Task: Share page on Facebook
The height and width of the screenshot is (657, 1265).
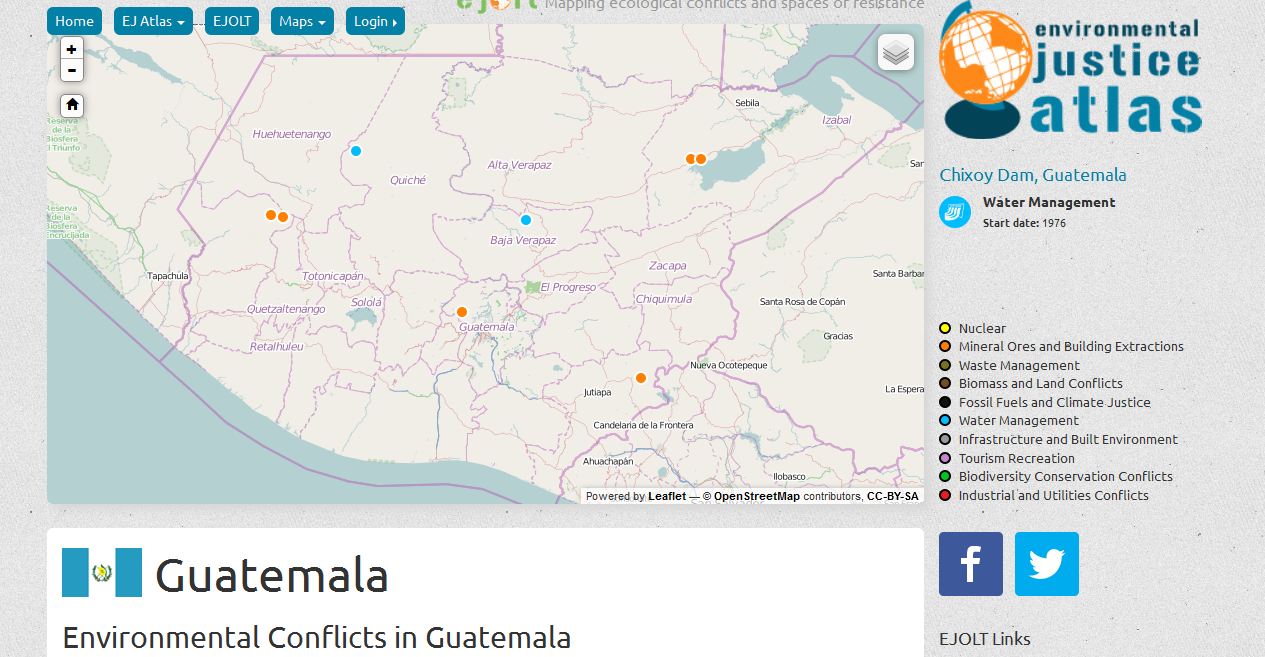Action: click(970, 564)
